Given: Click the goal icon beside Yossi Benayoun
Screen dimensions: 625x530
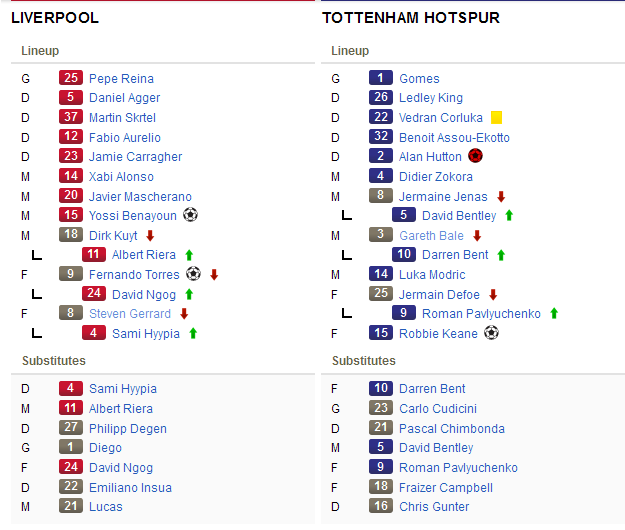Looking at the screenshot, I should click(x=191, y=215).
